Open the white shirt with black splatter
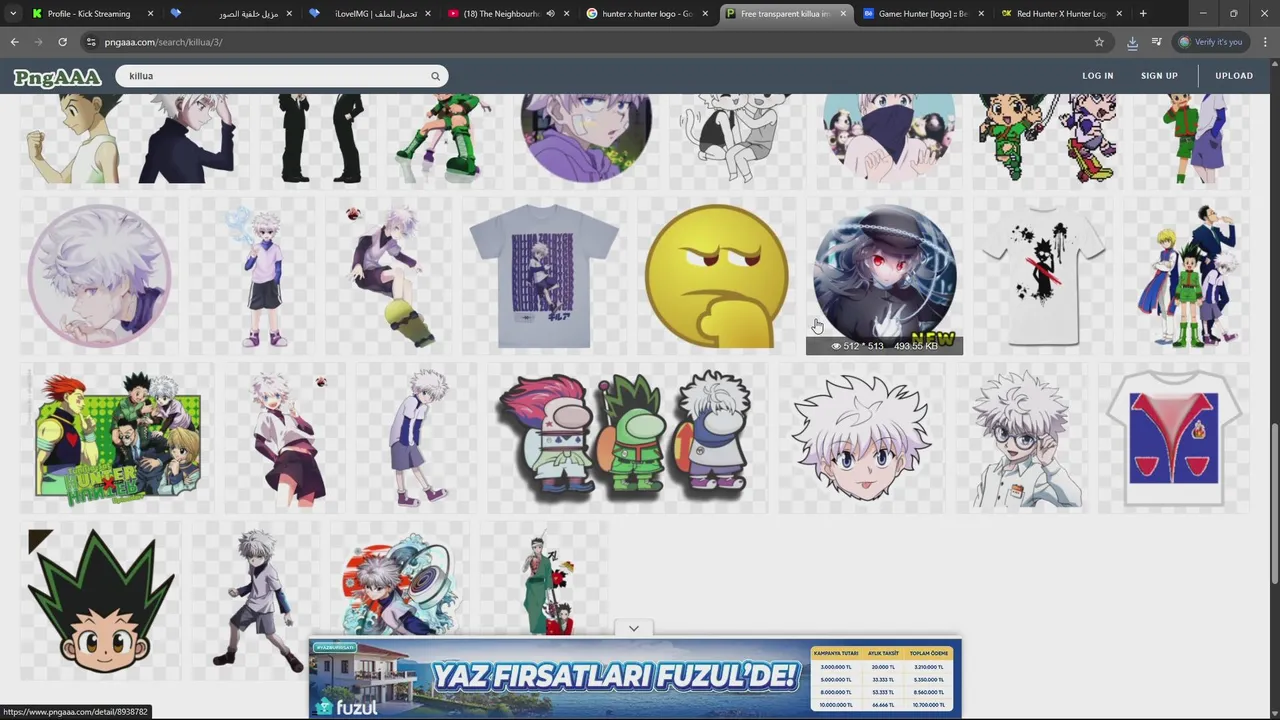The width and height of the screenshot is (1280, 720). 1043,276
